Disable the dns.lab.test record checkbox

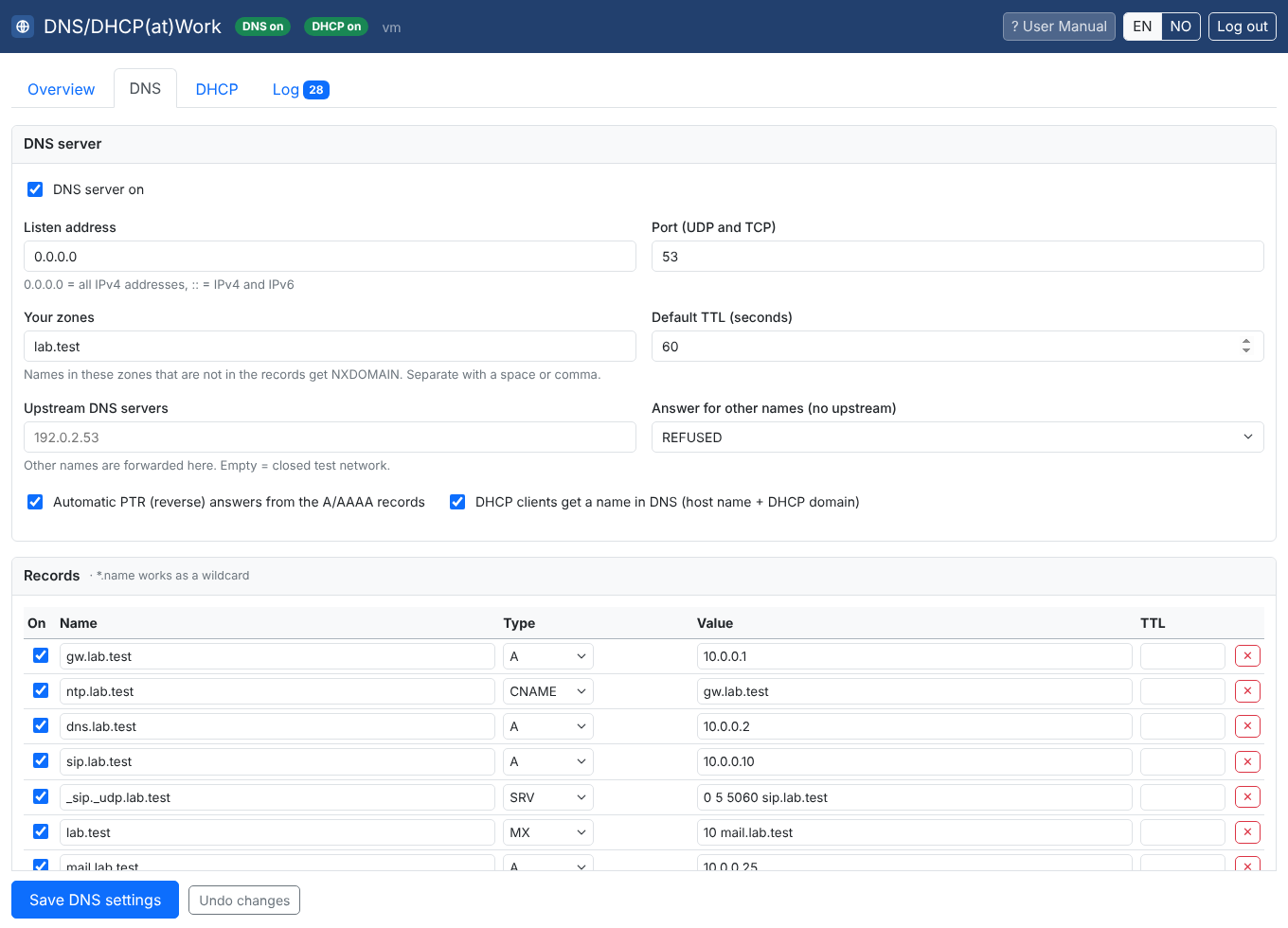41,725
